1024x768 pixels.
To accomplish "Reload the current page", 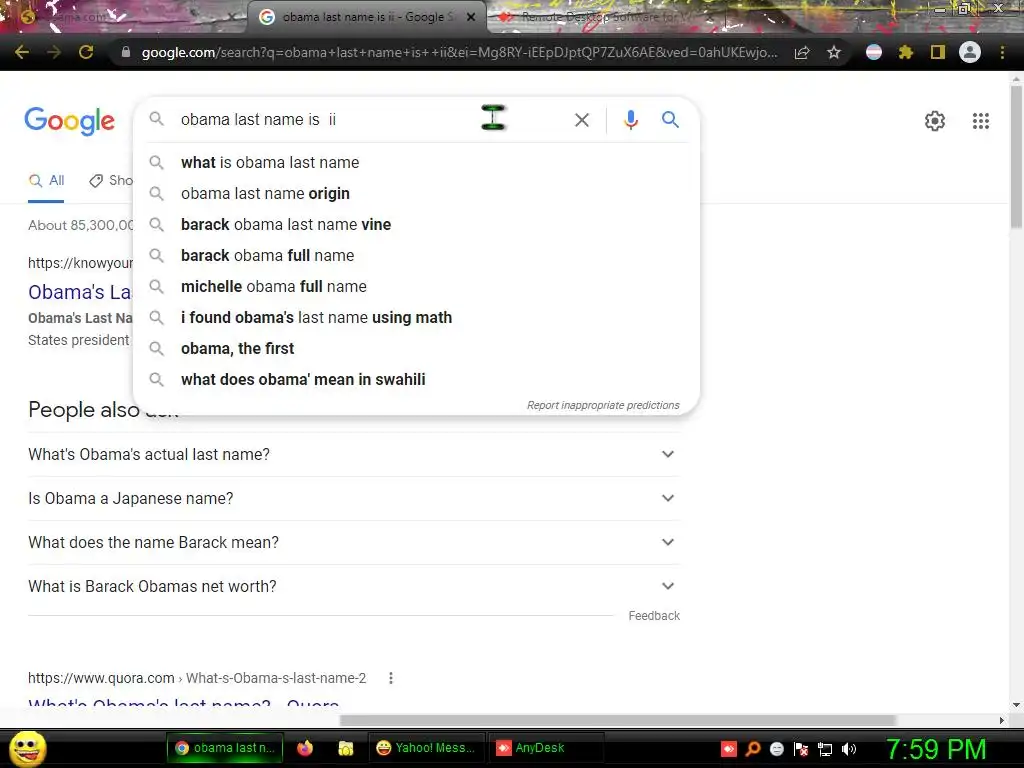I will tap(86, 52).
